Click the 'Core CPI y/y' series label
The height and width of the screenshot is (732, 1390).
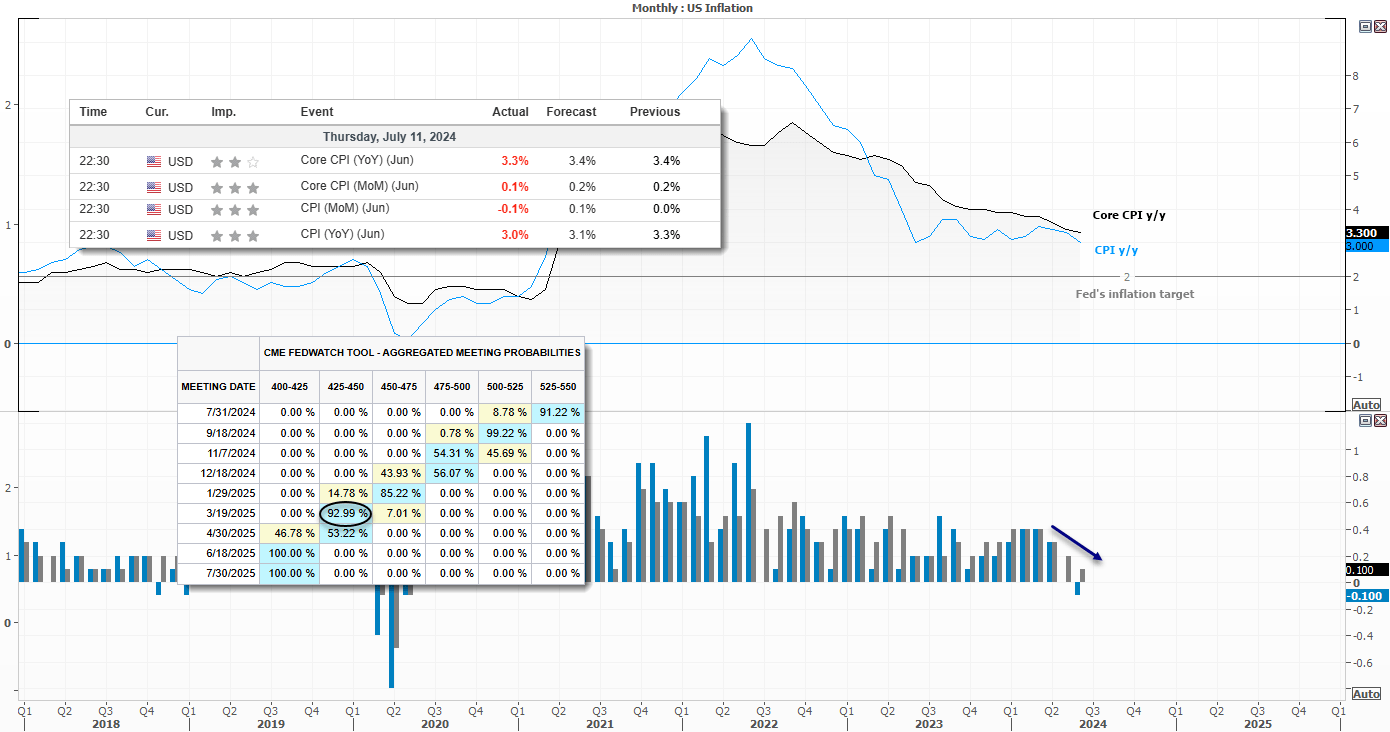(x=1129, y=215)
